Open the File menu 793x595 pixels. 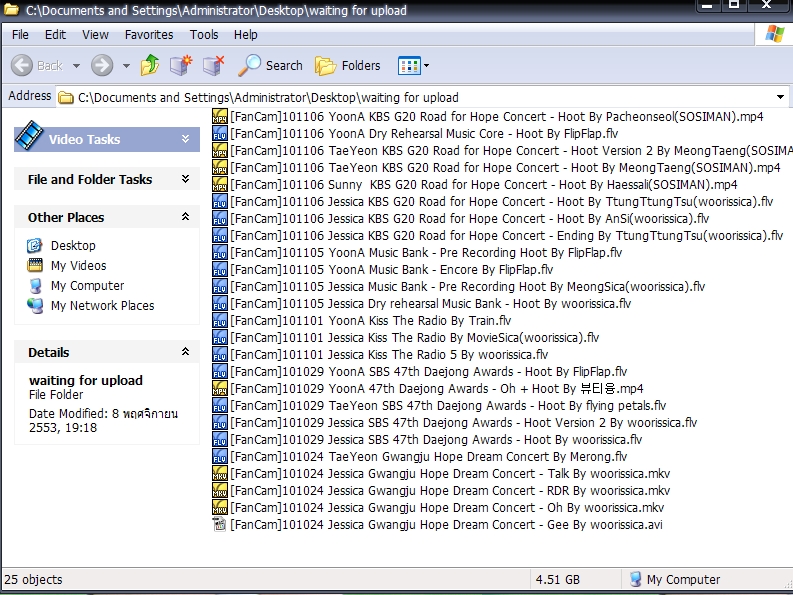tap(20, 34)
